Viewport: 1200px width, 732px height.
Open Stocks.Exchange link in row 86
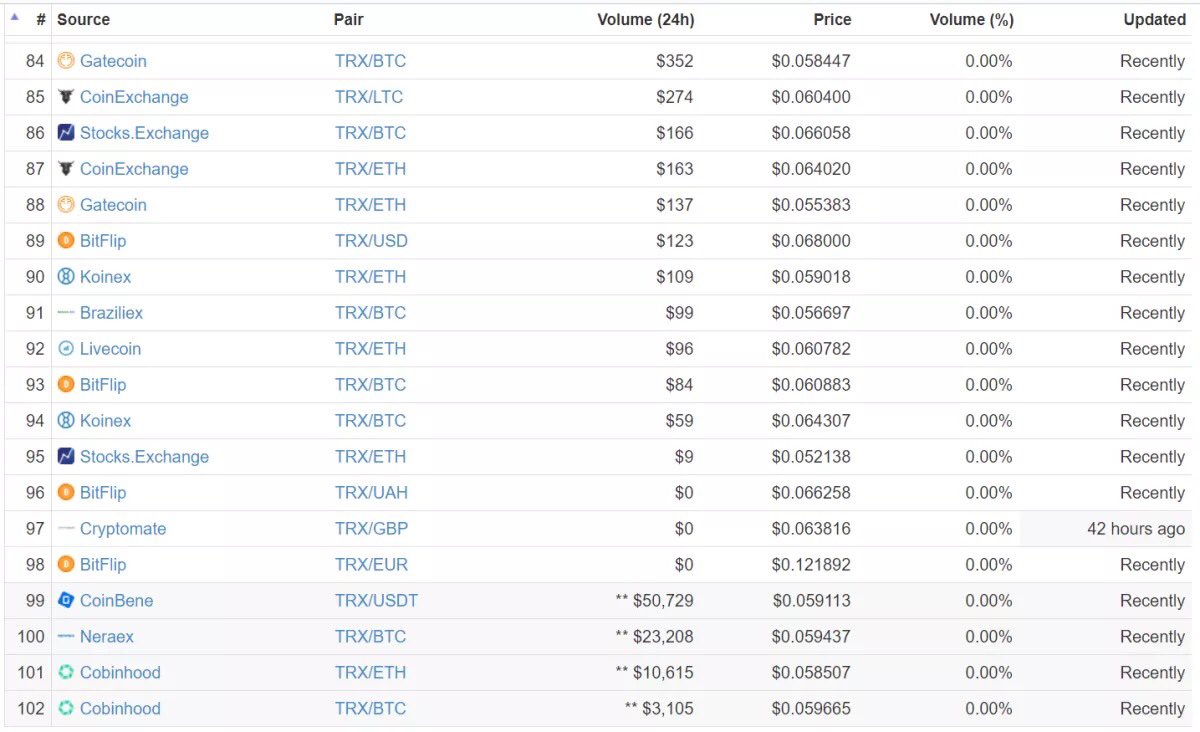click(144, 133)
